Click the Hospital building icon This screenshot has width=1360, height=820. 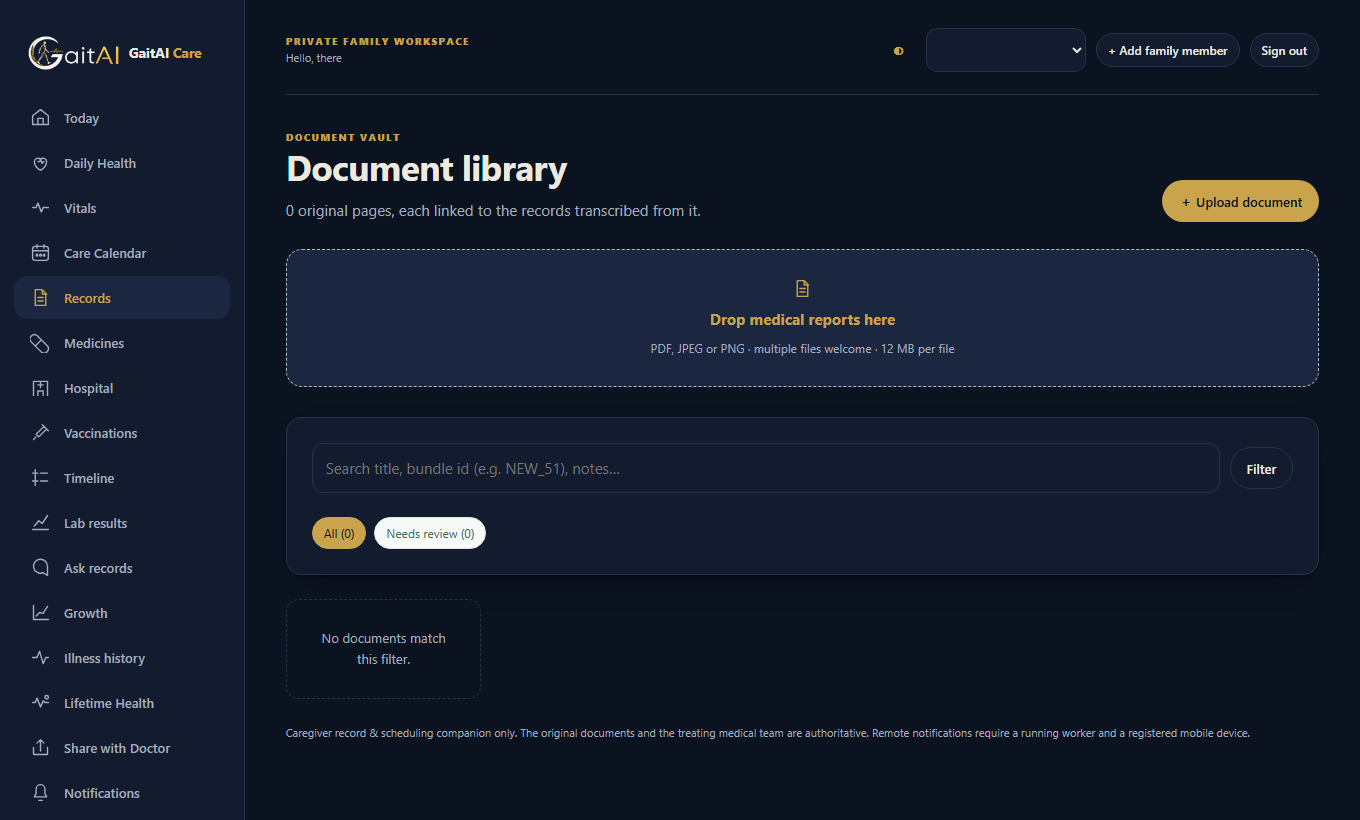coord(40,388)
